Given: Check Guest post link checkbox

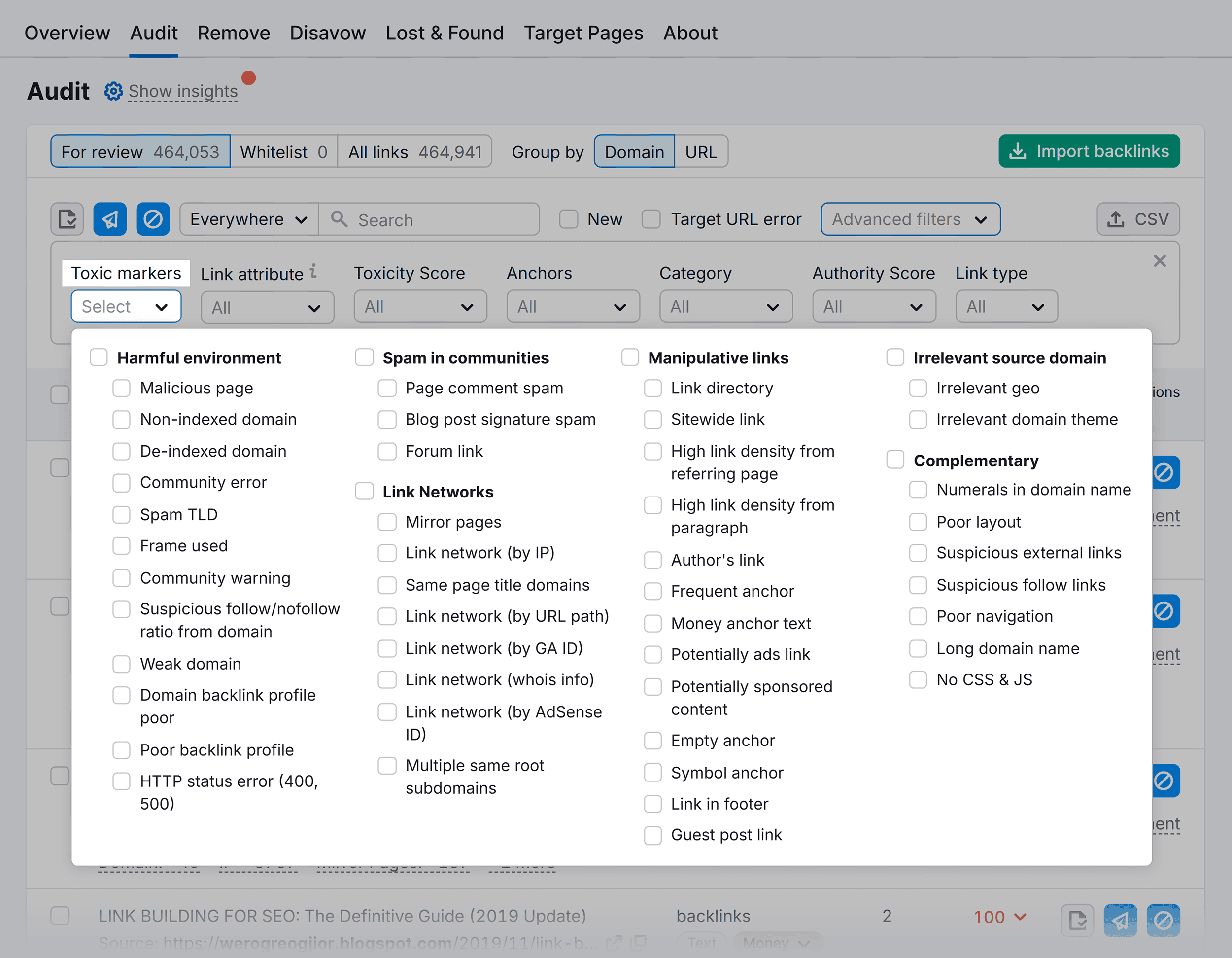Looking at the screenshot, I should (x=652, y=836).
